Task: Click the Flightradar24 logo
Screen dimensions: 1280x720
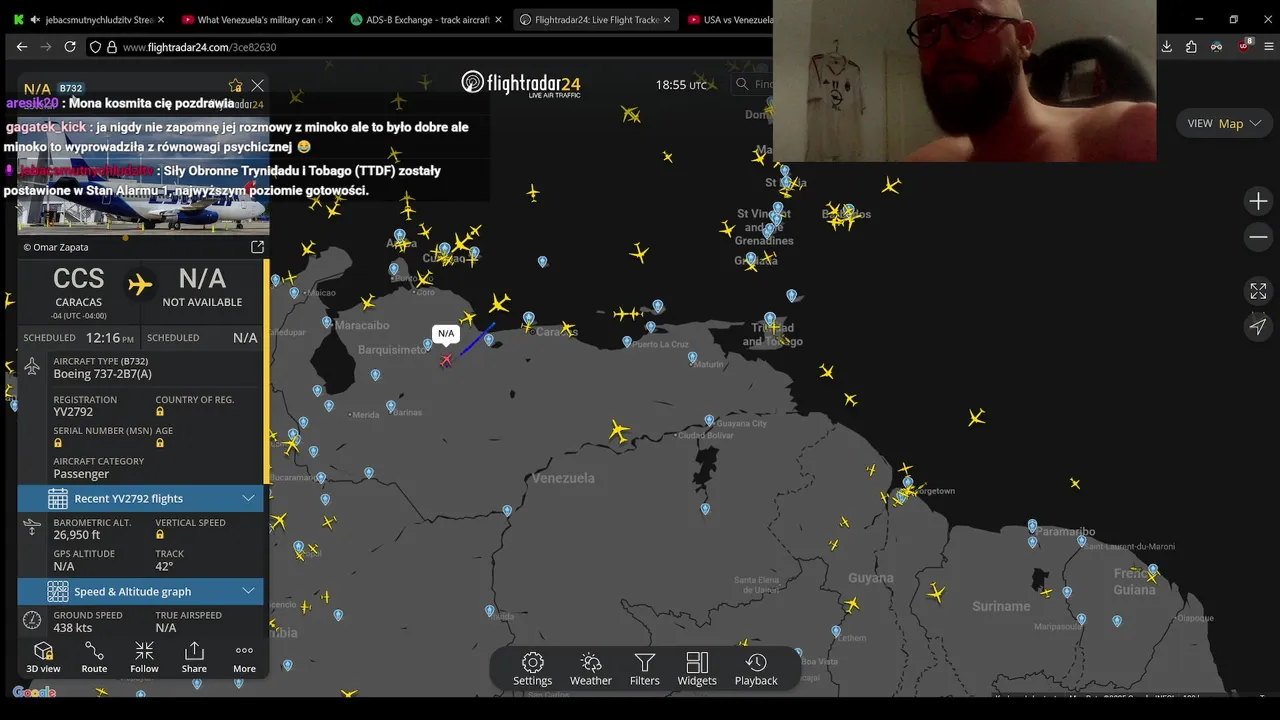Action: pyautogui.click(x=521, y=84)
